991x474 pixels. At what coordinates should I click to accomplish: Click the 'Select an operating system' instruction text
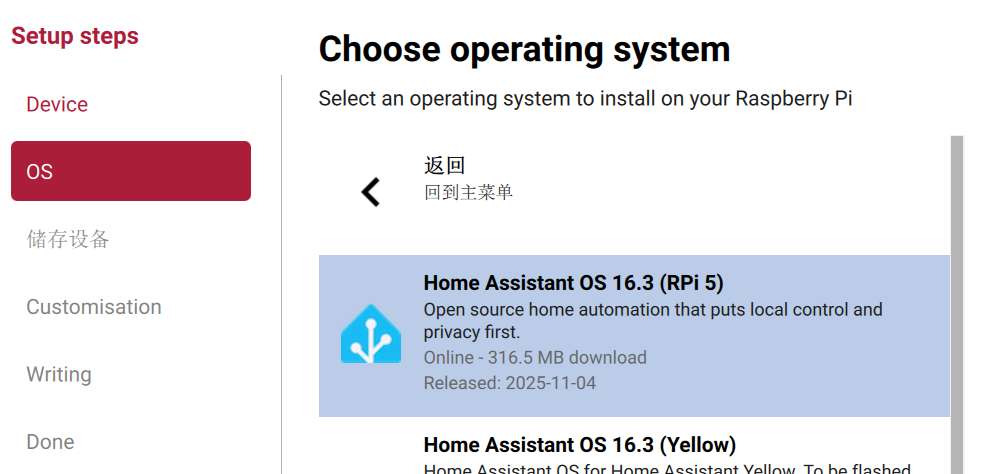(x=585, y=99)
